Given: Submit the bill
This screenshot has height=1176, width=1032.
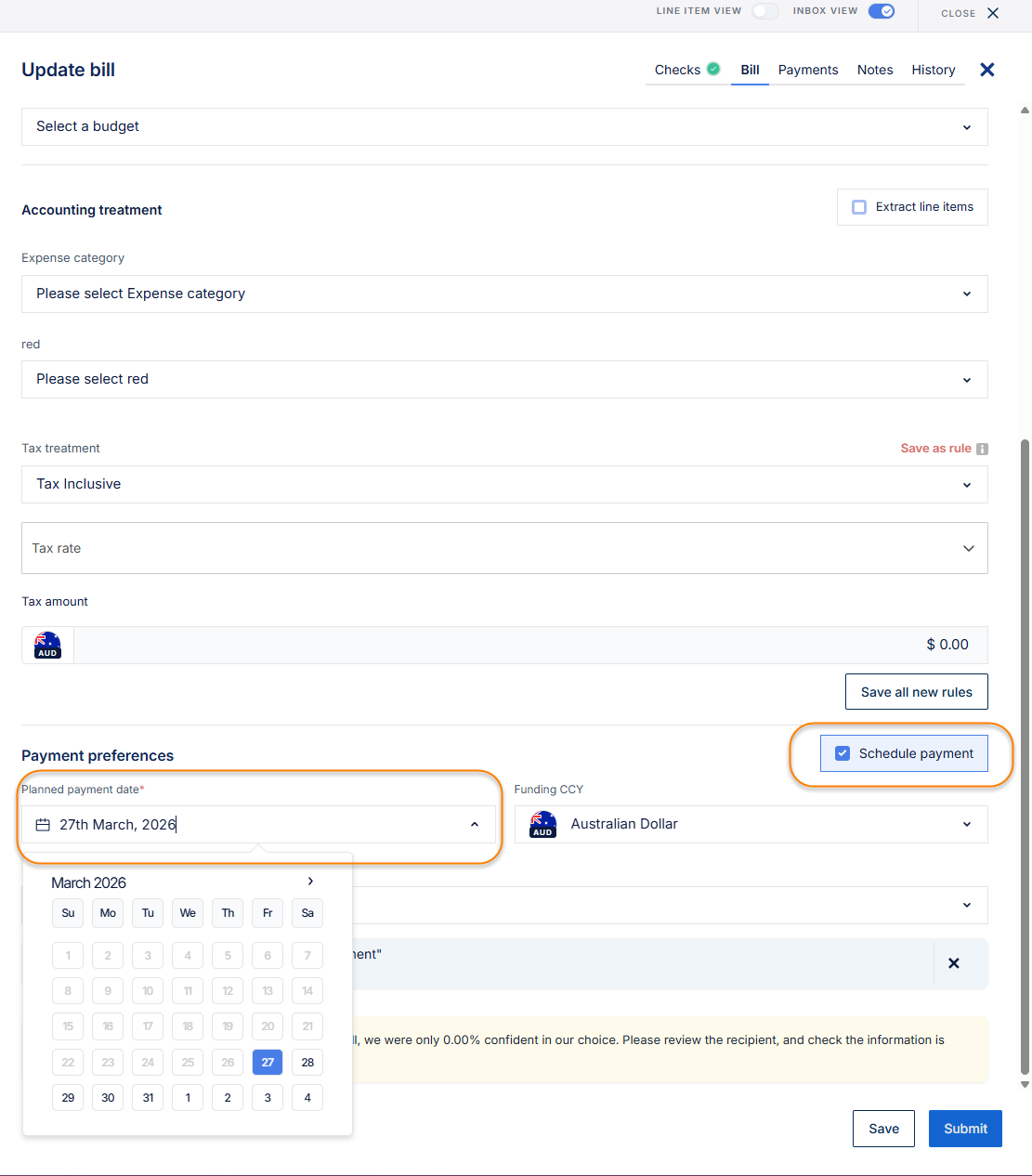Looking at the screenshot, I should (x=965, y=1129).
